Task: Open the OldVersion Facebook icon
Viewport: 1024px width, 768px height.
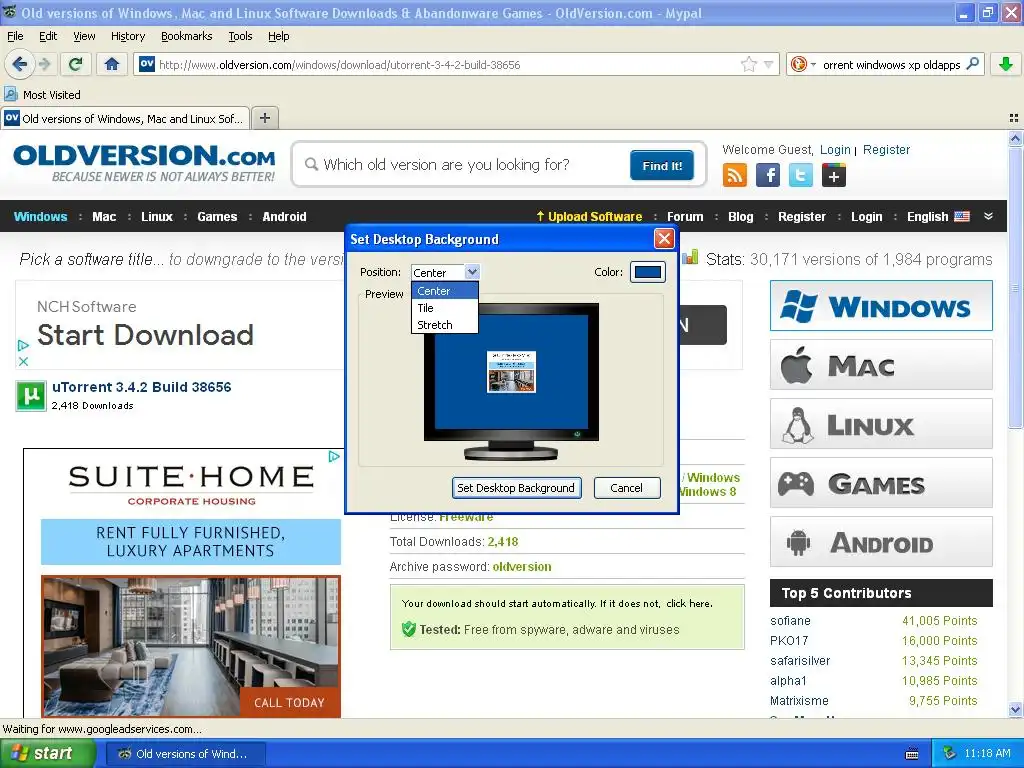Action: 768,176
